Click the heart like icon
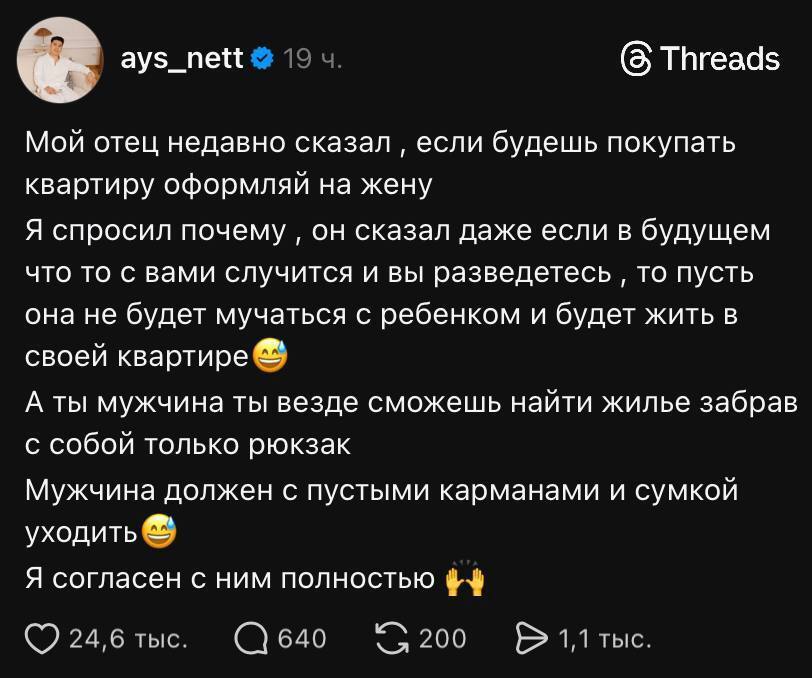Screen dimensions: 812x678 (x=42, y=639)
